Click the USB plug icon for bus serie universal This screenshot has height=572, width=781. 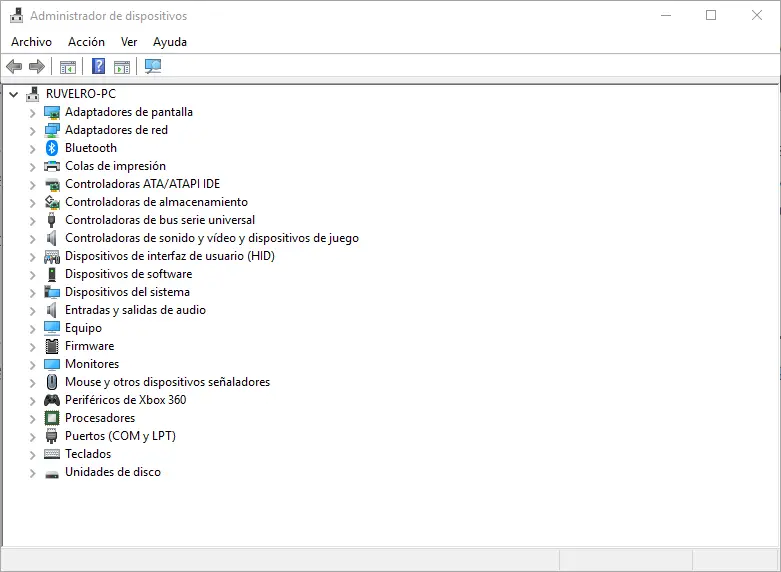point(51,220)
